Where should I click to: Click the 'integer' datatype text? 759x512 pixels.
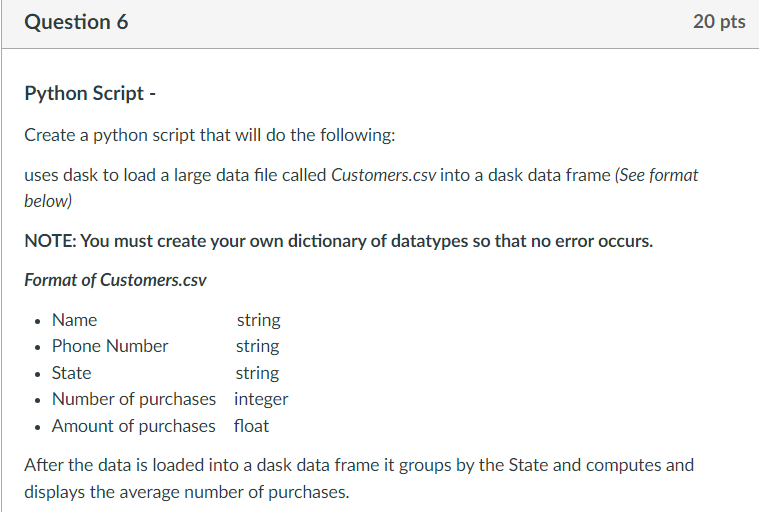pyautogui.click(x=261, y=399)
